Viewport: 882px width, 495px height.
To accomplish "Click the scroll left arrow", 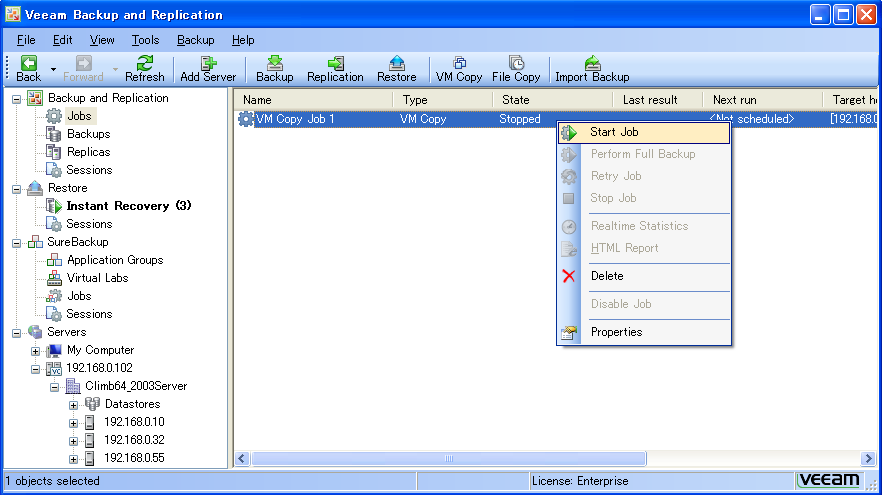I will (242, 458).
